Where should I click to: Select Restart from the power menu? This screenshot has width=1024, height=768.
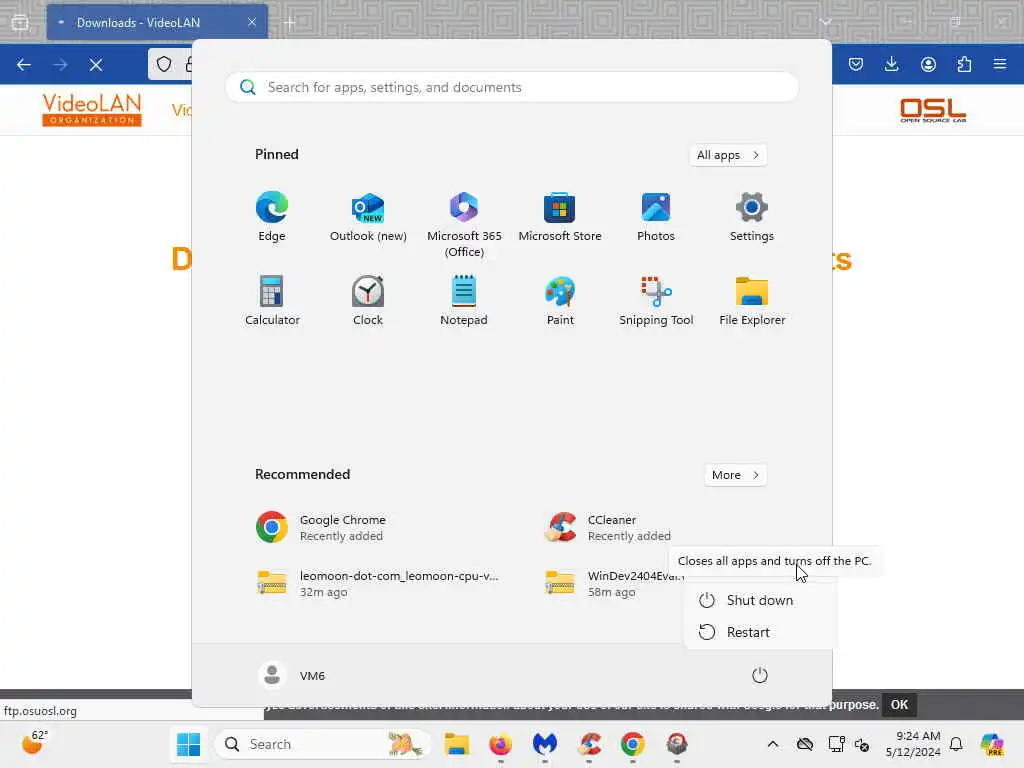pos(760,632)
